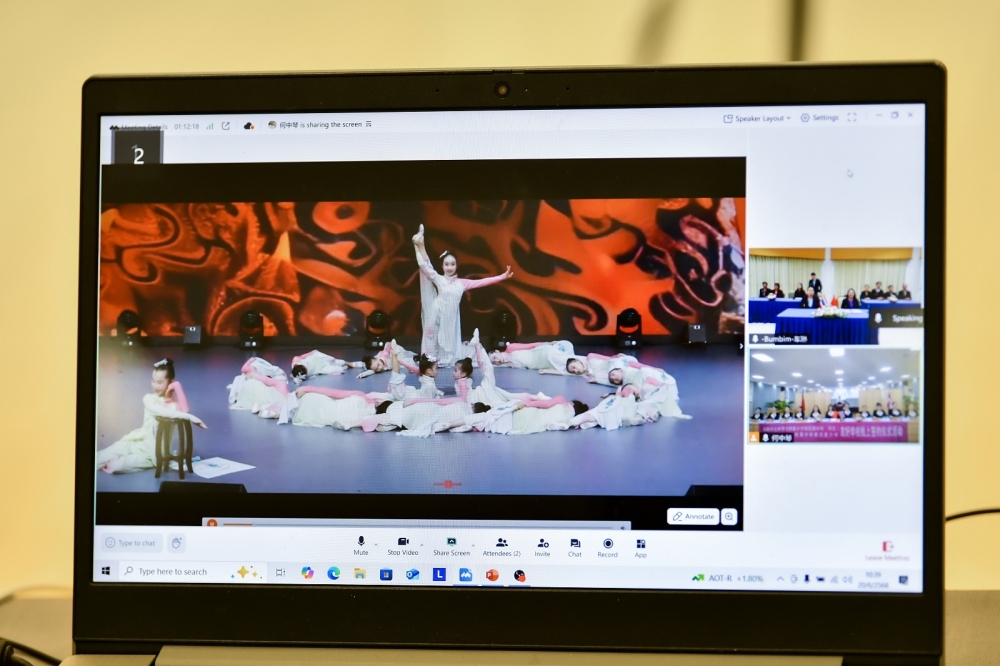
Task: Open the cloud recording status icon
Action: [249, 126]
